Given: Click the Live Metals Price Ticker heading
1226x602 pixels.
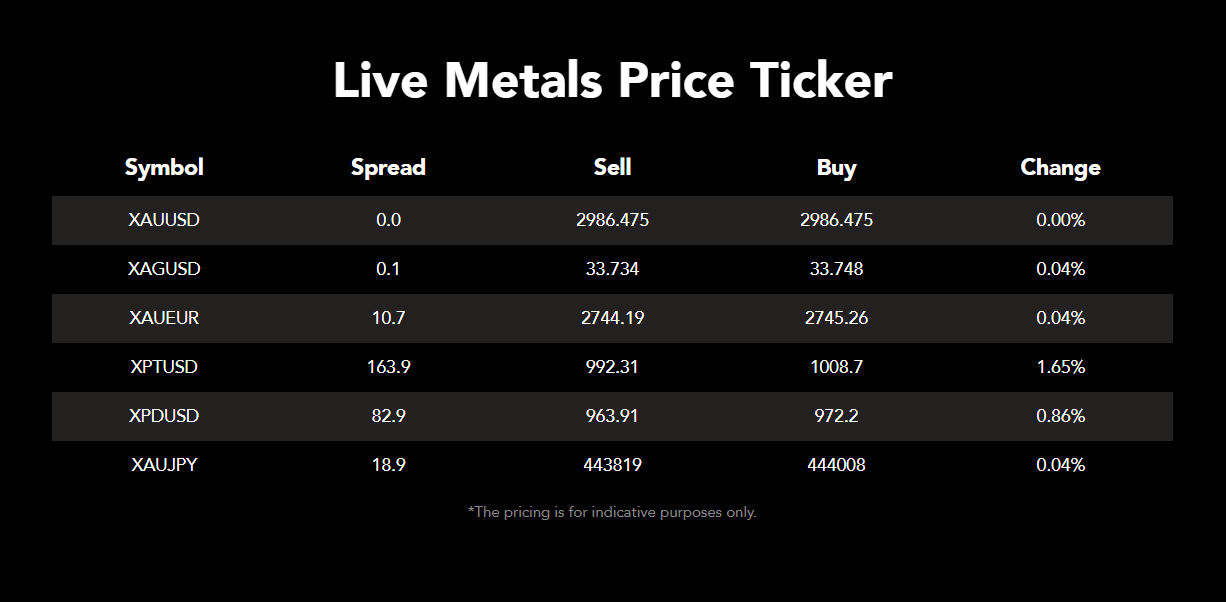Looking at the screenshot, I should tap(612, 81).
